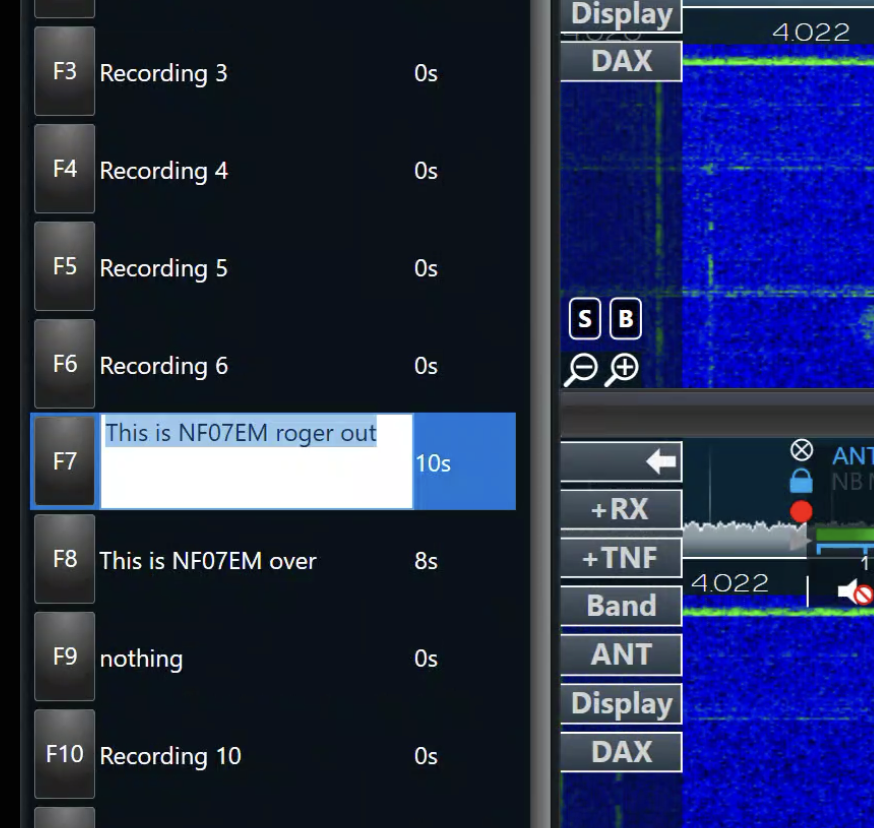Click the 0s duration of Recording 10
This screenshot has width=874, height=828.
pos(426,756)
